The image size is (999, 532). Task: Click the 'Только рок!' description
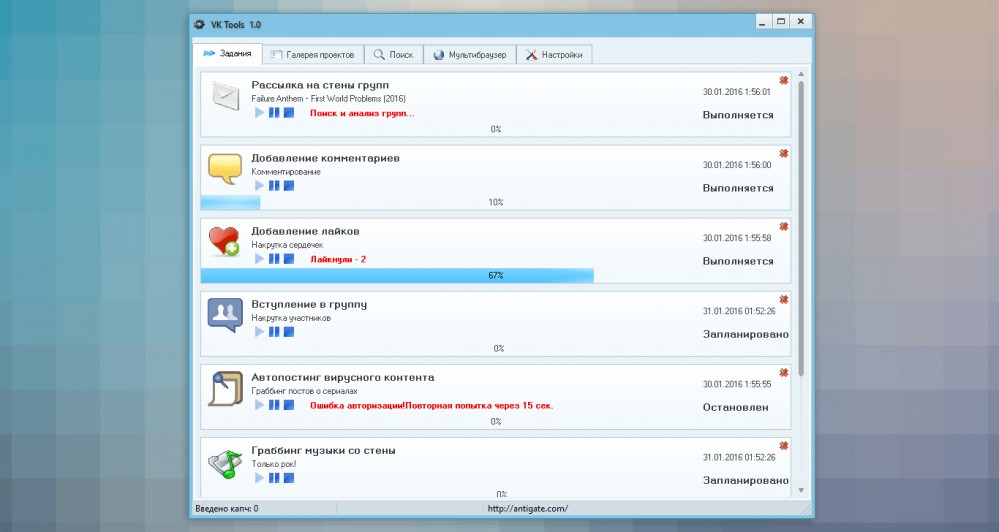[x=273, y=464]
